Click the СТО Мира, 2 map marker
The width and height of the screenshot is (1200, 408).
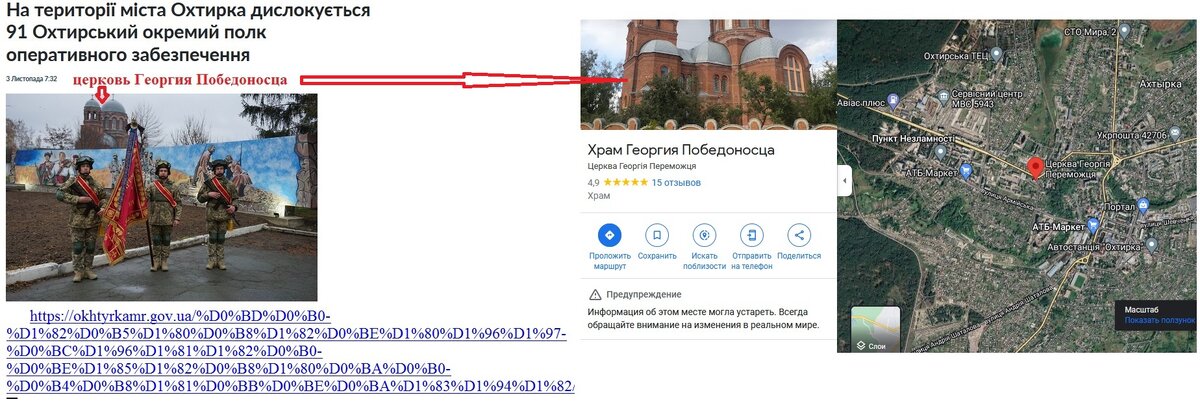tap(1124, 32)
